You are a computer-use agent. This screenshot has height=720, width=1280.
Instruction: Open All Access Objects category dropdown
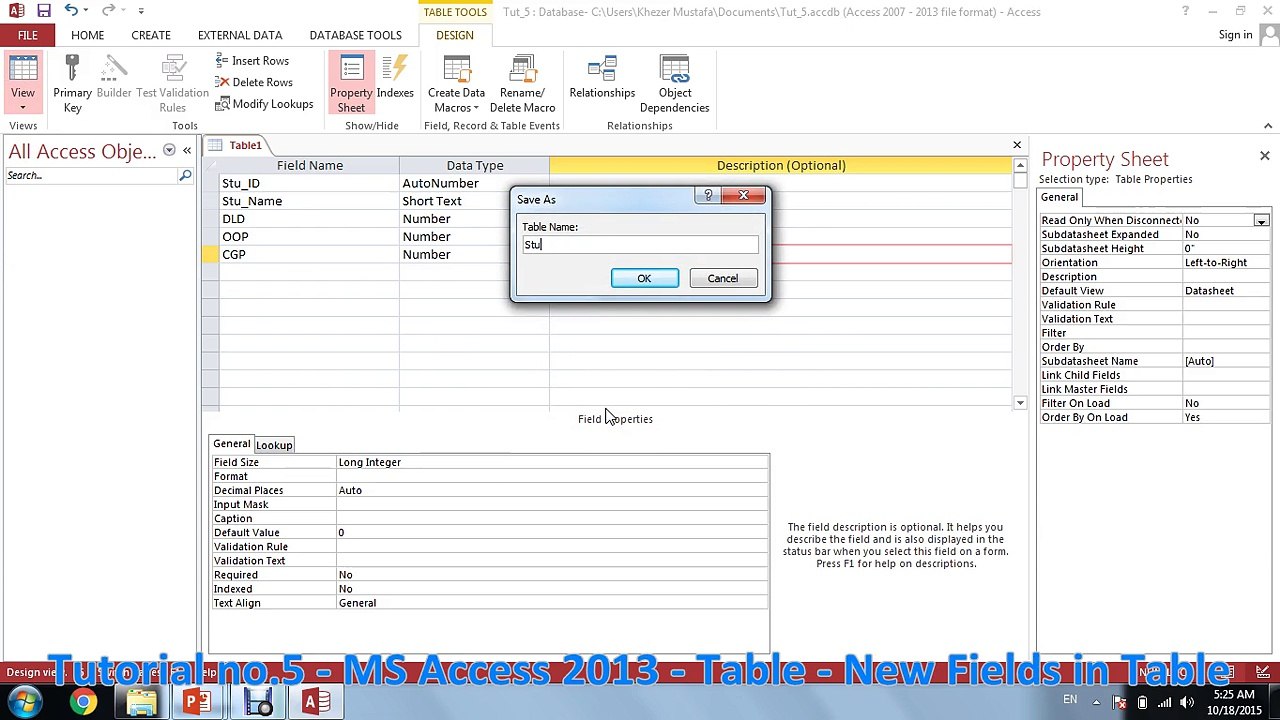169,151
